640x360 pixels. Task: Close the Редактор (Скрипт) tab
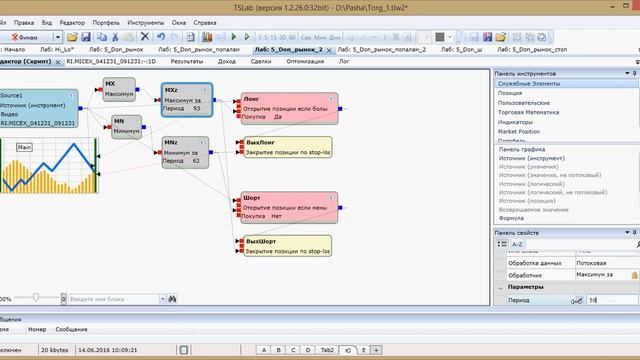[58, 62]
